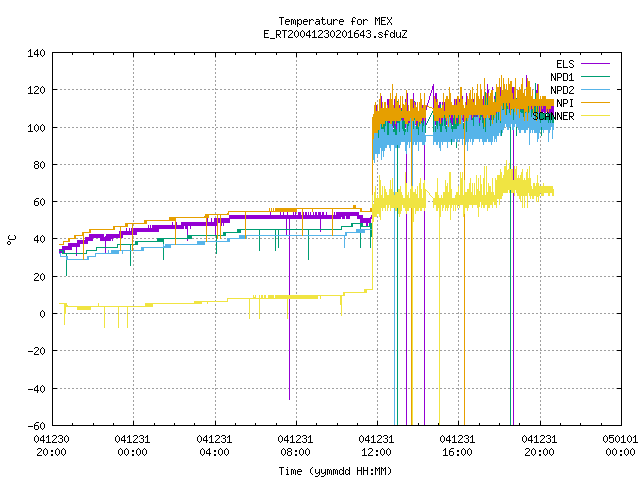This screenshot has height=480, width=640.
Task: Click the filename E_RT20041230201643.sfduZ
Action: [x=336, y=34]
